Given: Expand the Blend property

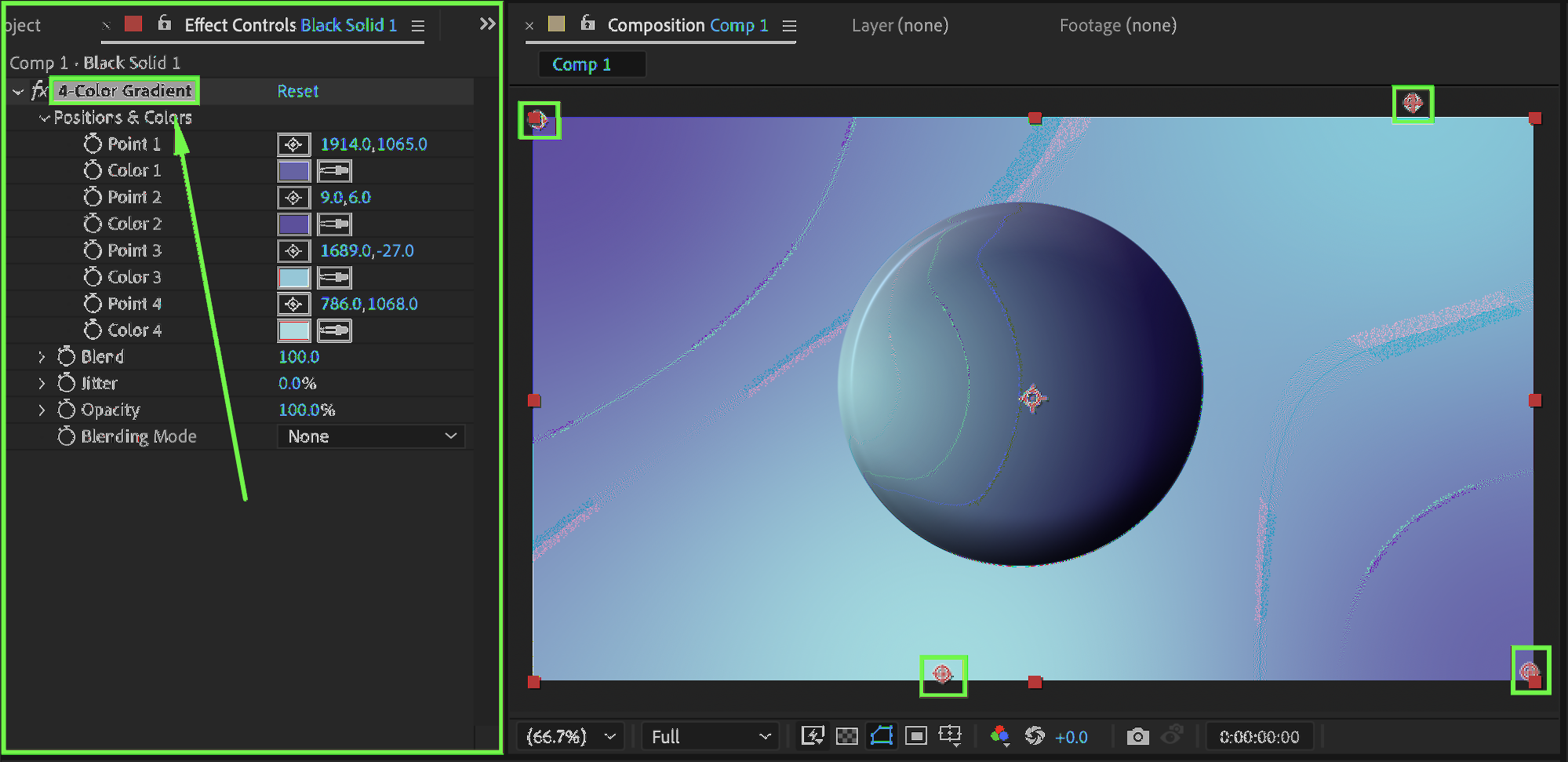Looking at the screenshot, I should [x=42, y=357].
